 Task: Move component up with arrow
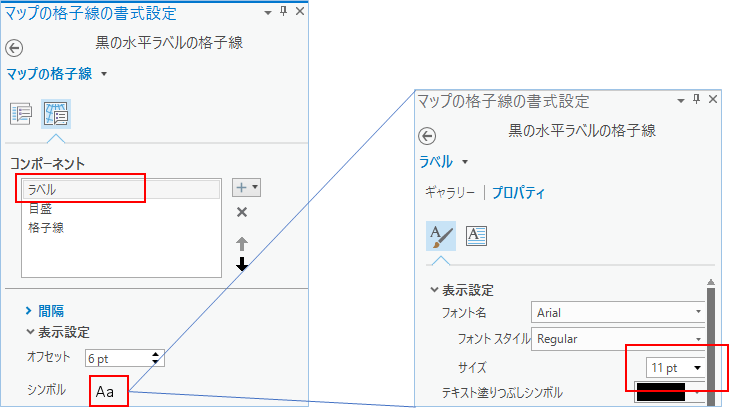click(242, 244)
